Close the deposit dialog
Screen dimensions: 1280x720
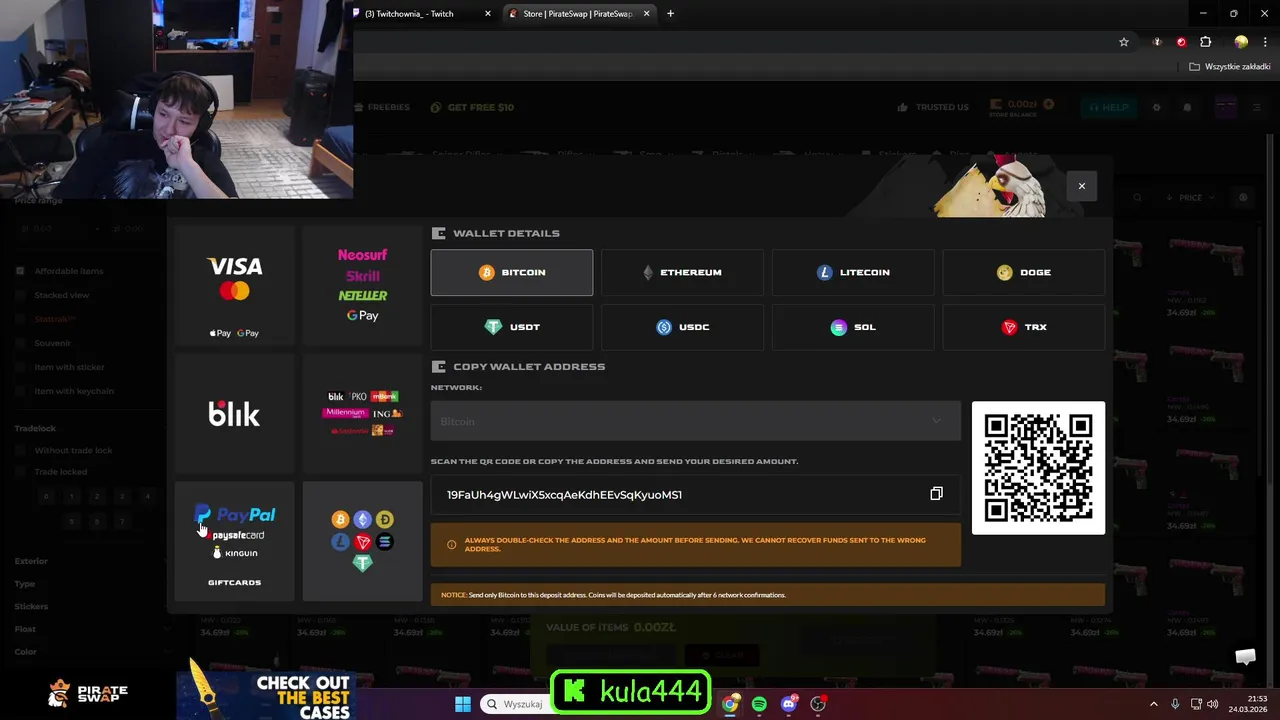pos(1081,186)
